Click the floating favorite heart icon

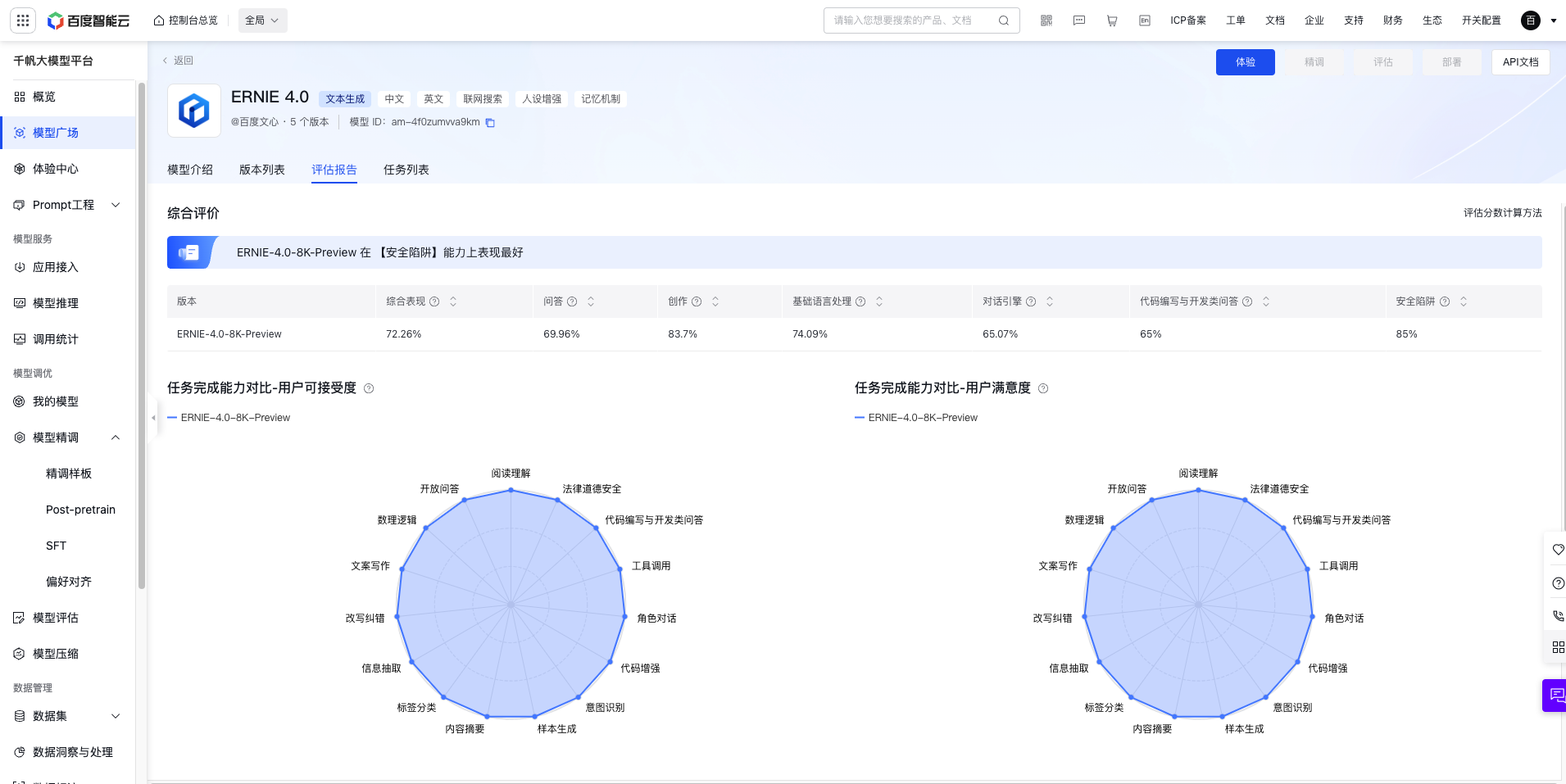pyautogui.click(x=1558, y=550)
